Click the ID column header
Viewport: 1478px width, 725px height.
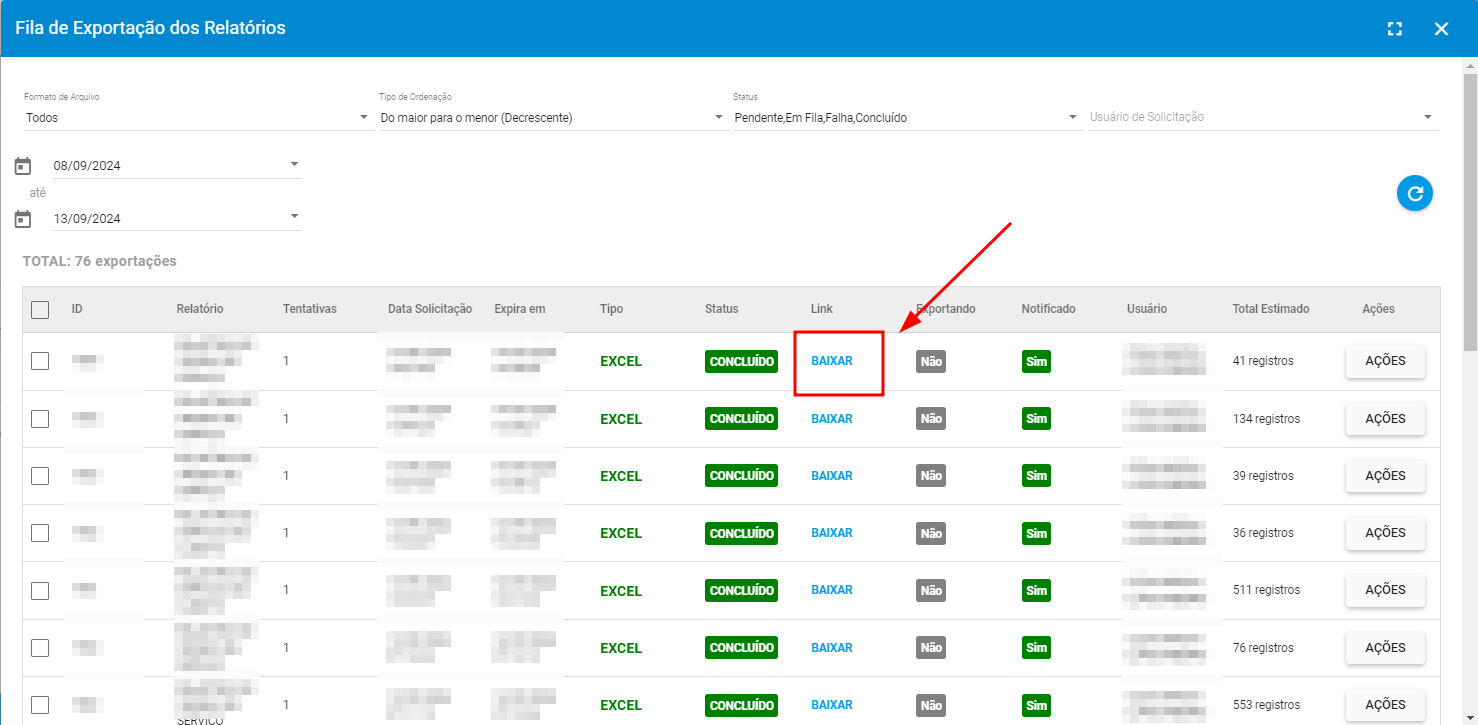tap(77, 309)
